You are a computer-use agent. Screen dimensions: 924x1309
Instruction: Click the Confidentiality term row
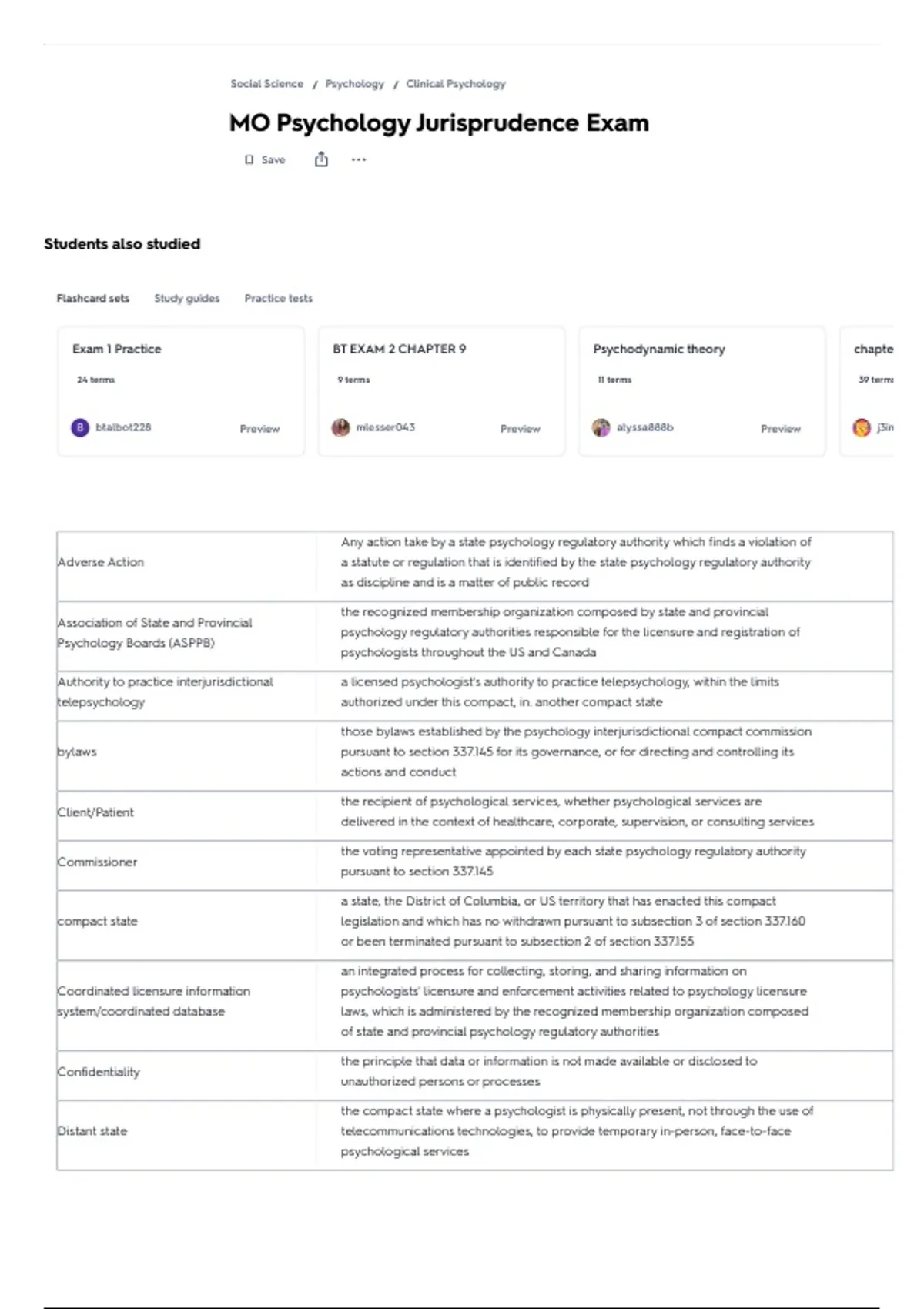click(x=475, y=1072)
